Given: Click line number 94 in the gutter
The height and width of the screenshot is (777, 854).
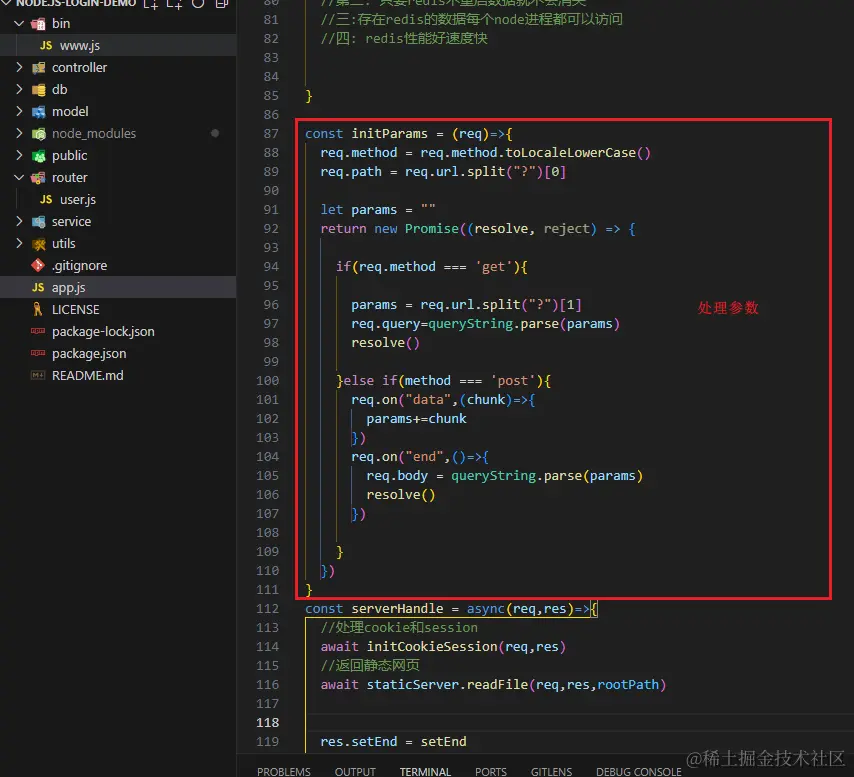Looking at the screenshot, I should click(x=271, y=267).
